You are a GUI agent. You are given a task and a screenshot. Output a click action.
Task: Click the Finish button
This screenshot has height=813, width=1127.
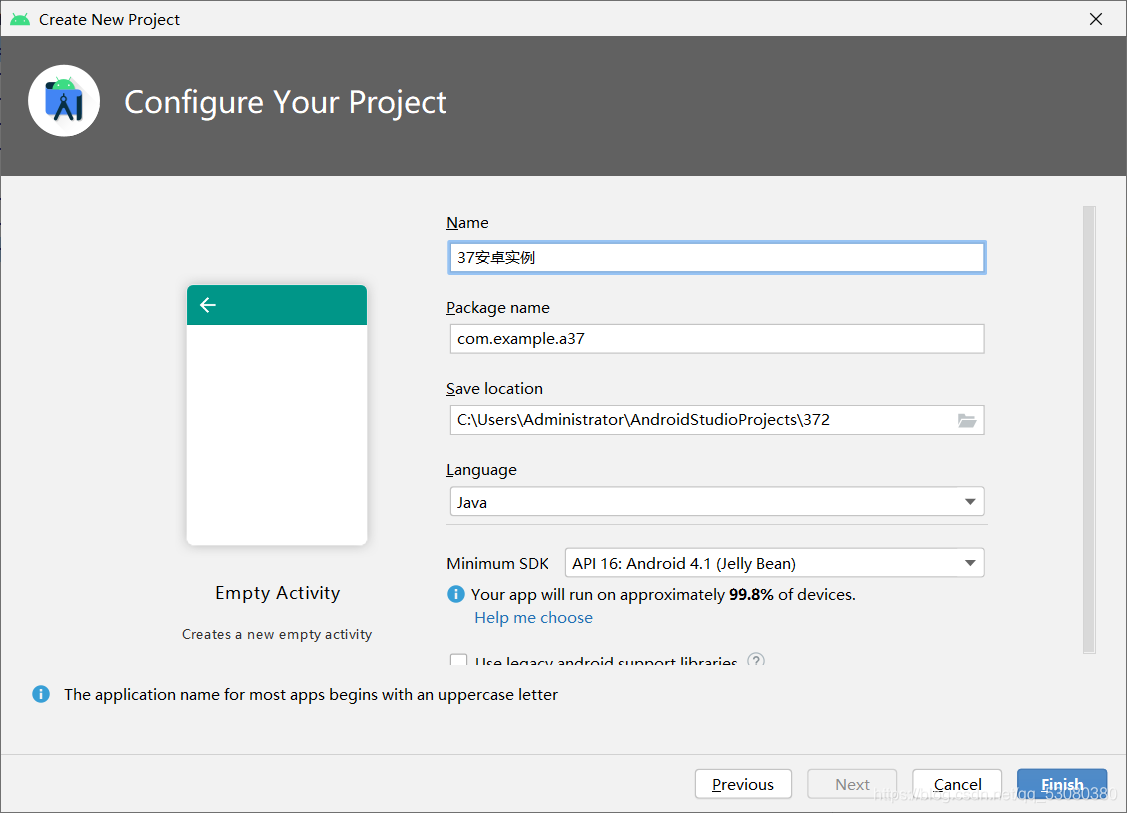point(1062,784)
